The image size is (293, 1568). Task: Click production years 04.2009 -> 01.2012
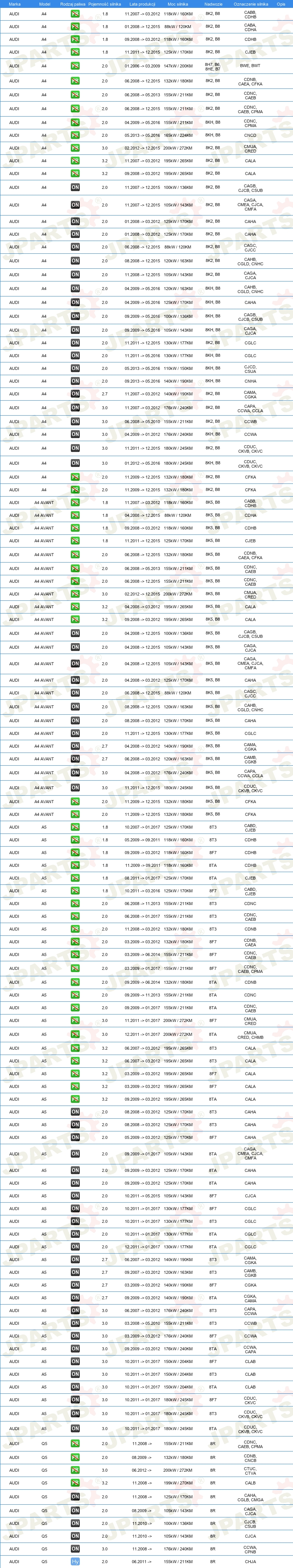[142, 435]
